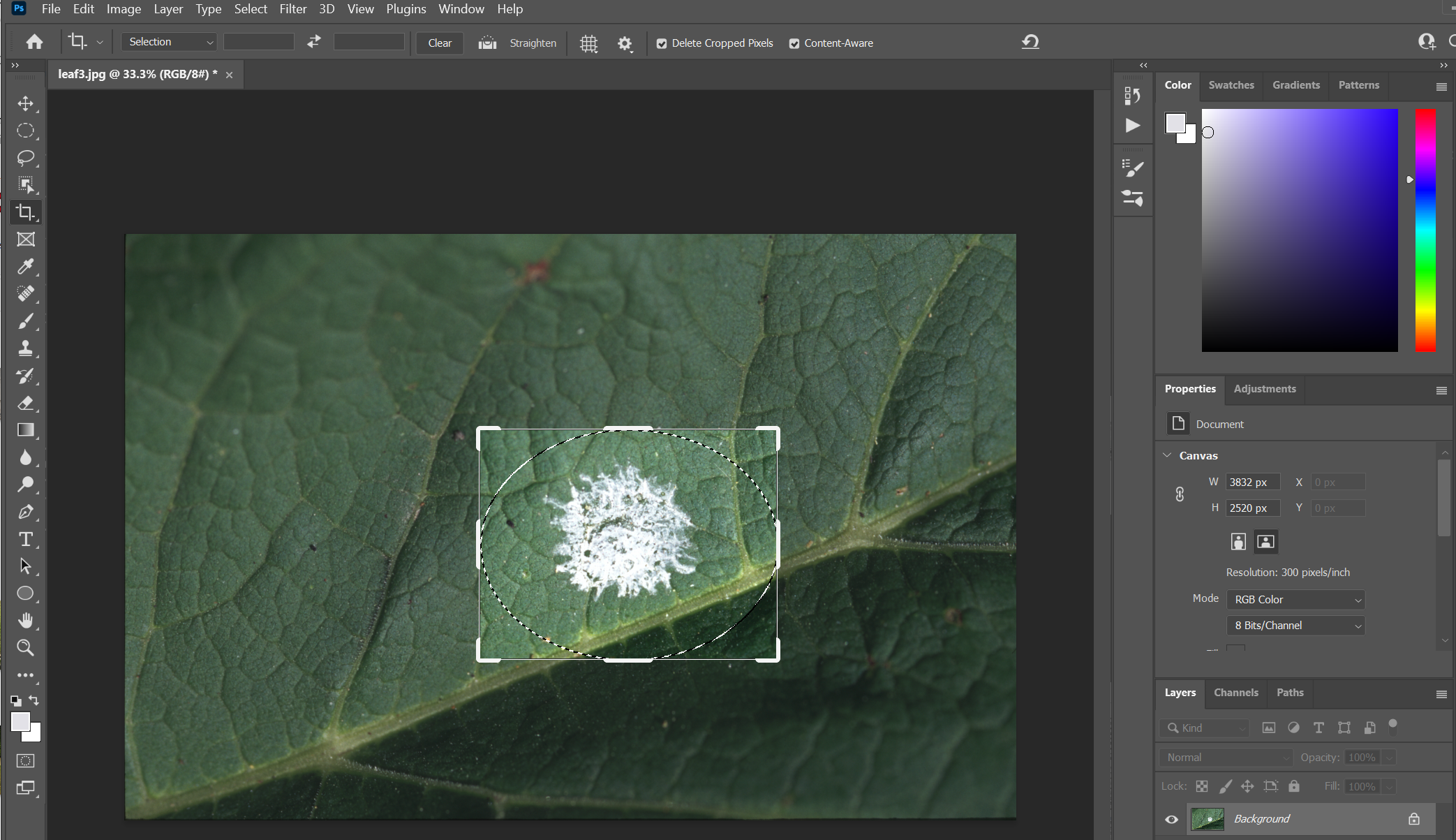Toggle Delete Cropped Pixels checkbox

click(x=662, y=43)
